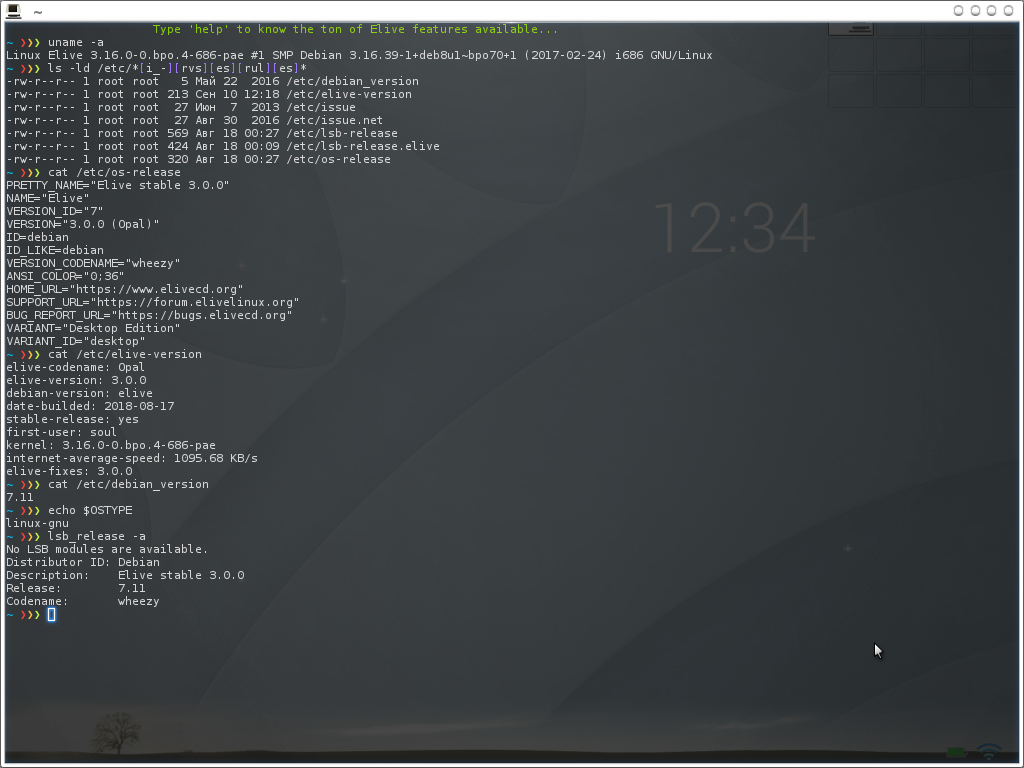Click the '/etc/issue' row dated 2013

[x=181, y=108]
